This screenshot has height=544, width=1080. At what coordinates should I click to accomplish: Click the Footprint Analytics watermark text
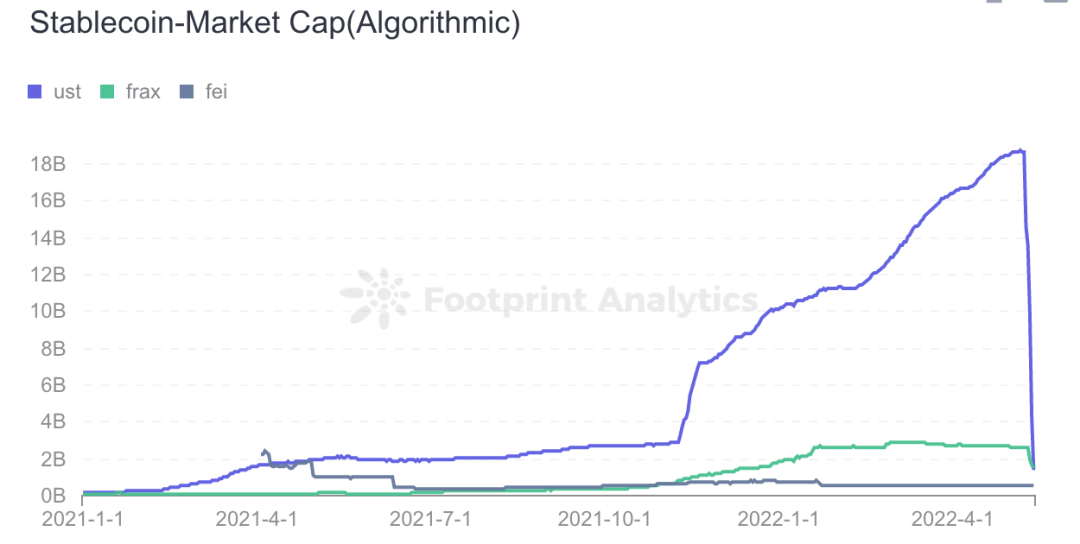(x=591, y=300)
